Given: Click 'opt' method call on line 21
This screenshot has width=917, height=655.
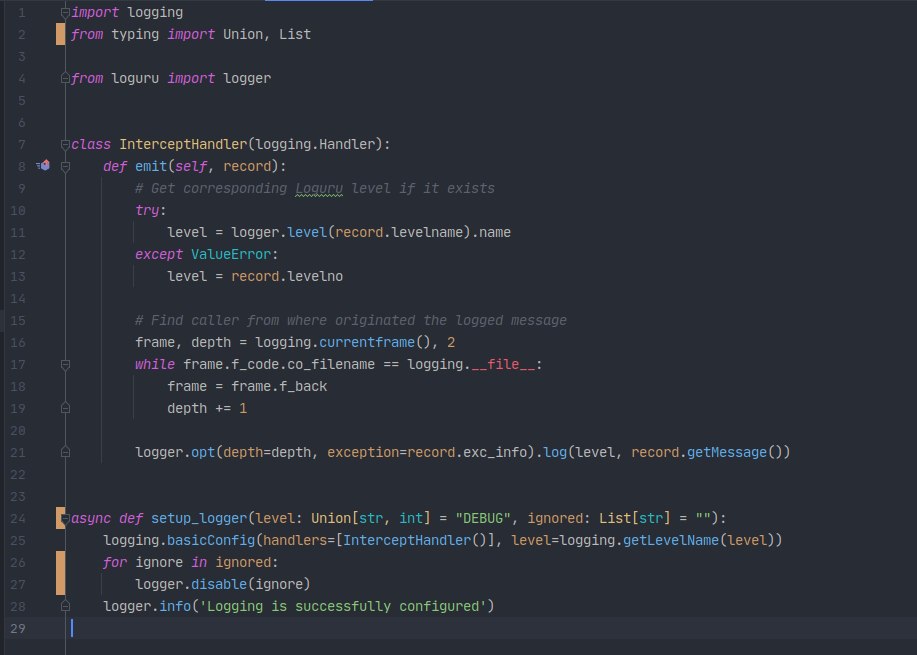Looking at the screenshot, I should click(203, 453).
